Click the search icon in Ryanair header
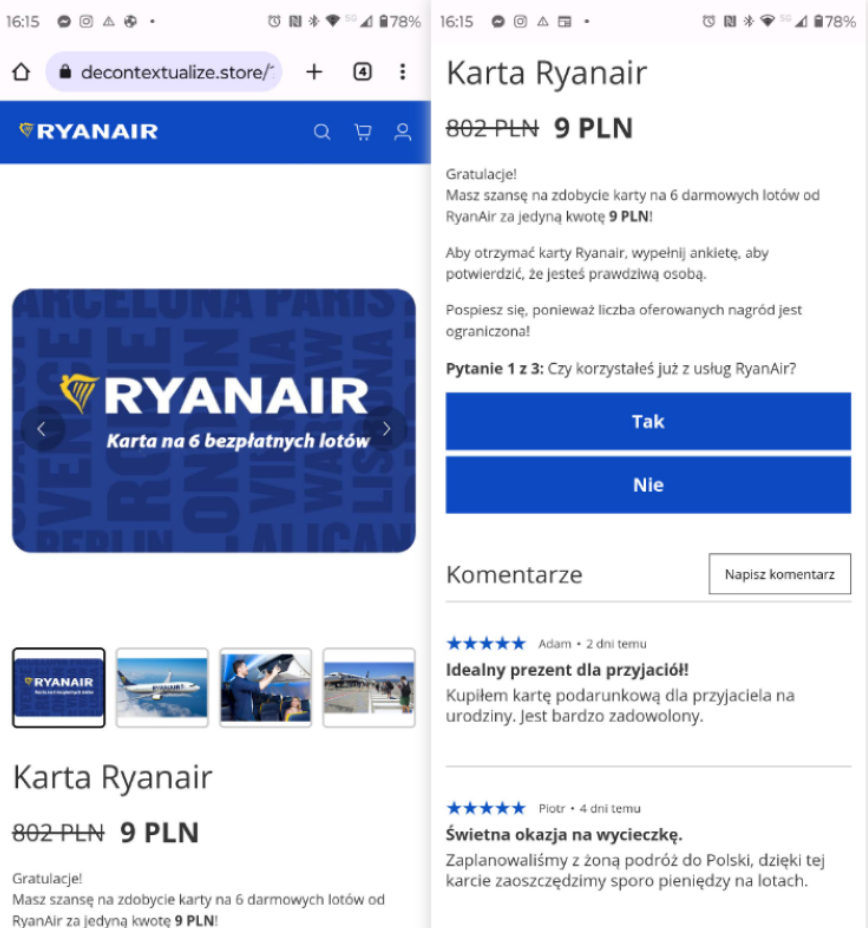 [322, 132]
